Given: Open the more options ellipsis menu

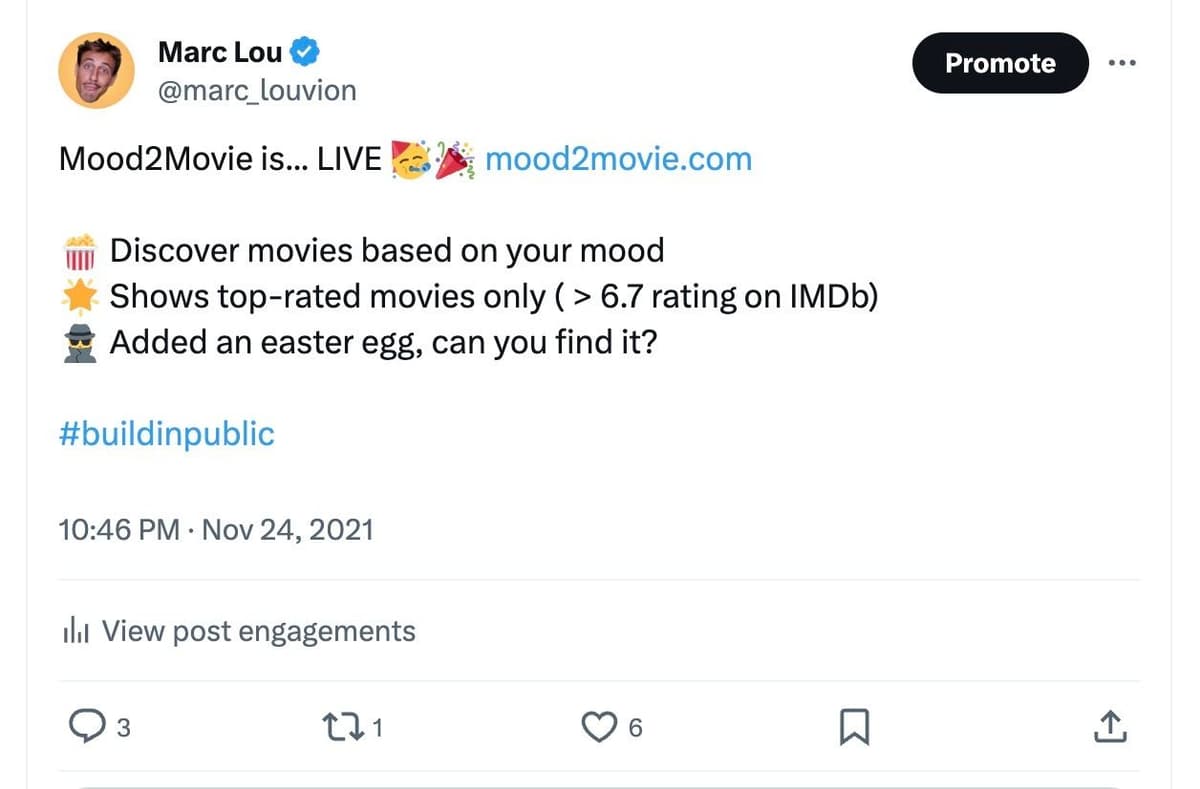Looking at the screenshot, I should pos(1123,63).
